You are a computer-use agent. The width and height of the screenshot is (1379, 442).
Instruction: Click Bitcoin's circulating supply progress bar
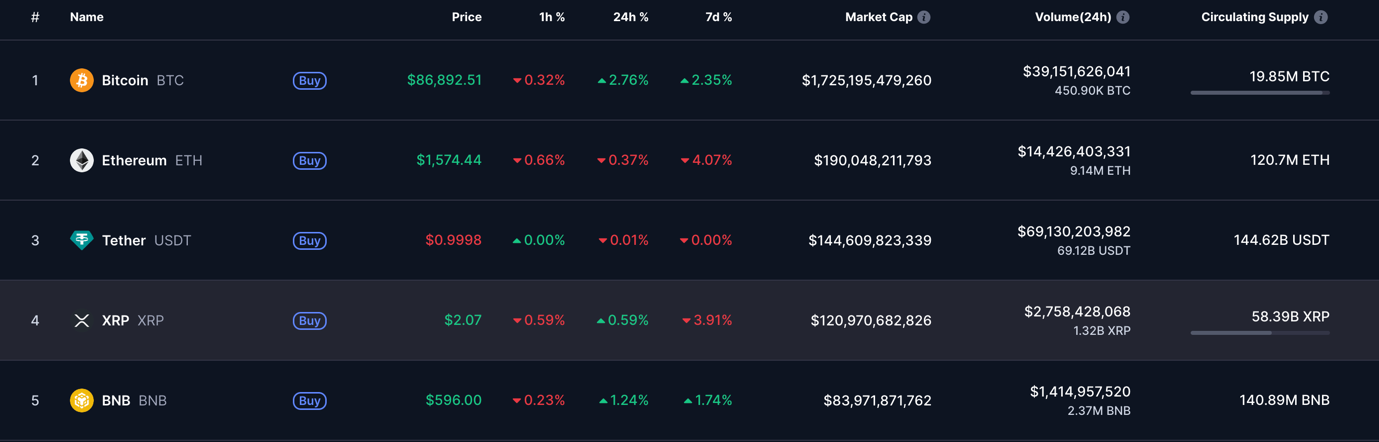(x=1260, y=93)
